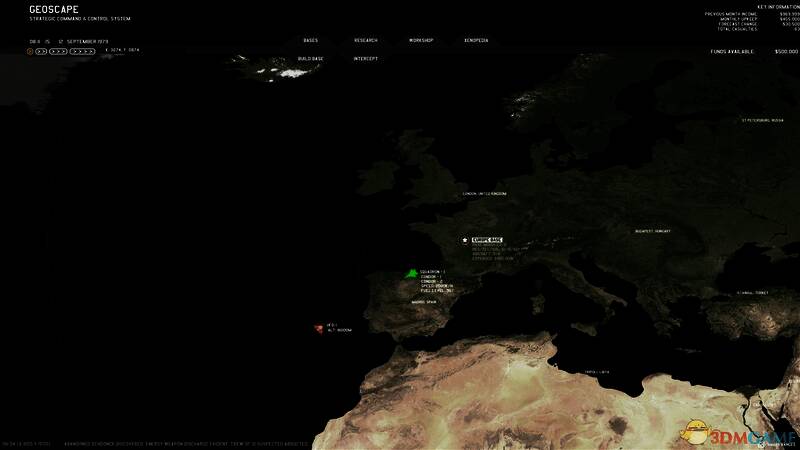Open the Bases menu
800x450 pixels.
click(x=310, y=40)
